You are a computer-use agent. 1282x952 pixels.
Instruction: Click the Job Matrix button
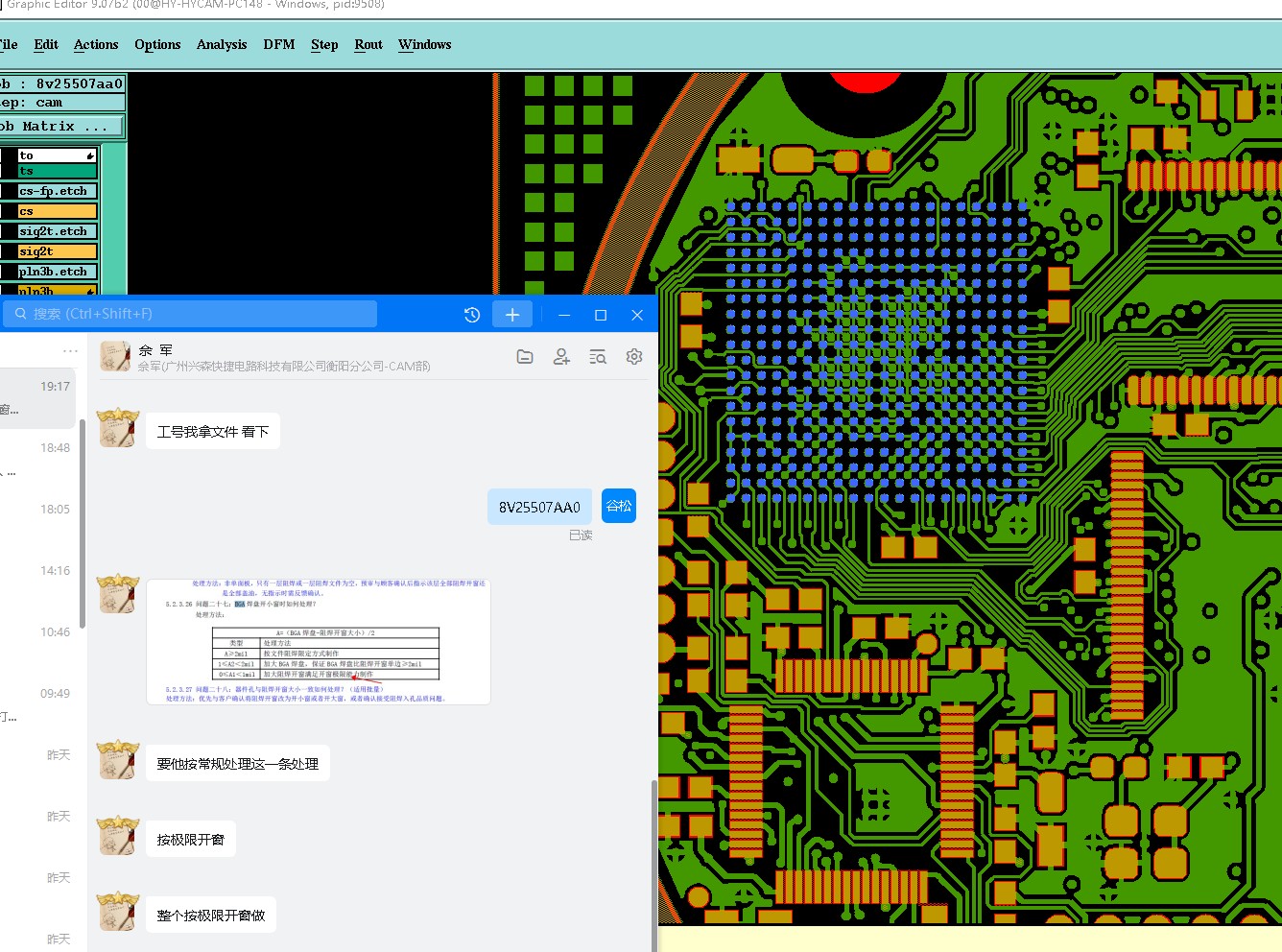click(x=61, y=126)
